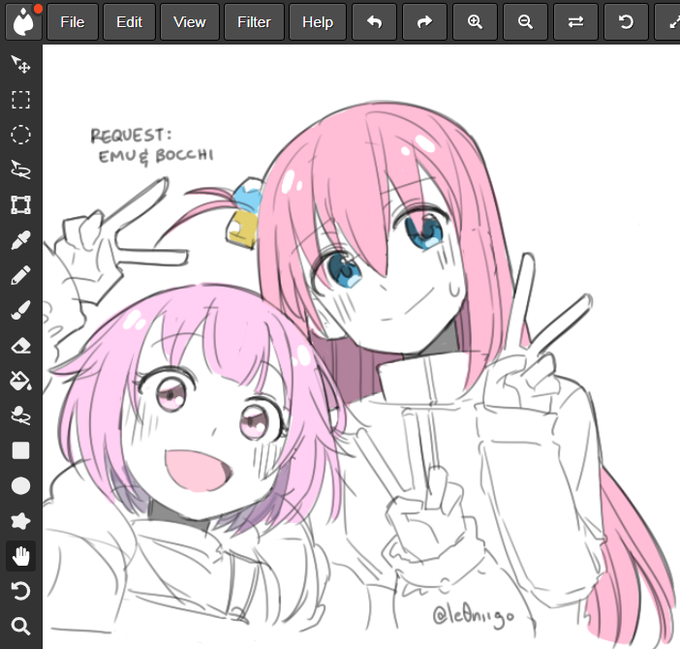Click the app flame logo icon
Screen dimensions: 680x649
[x=23, y=22]
